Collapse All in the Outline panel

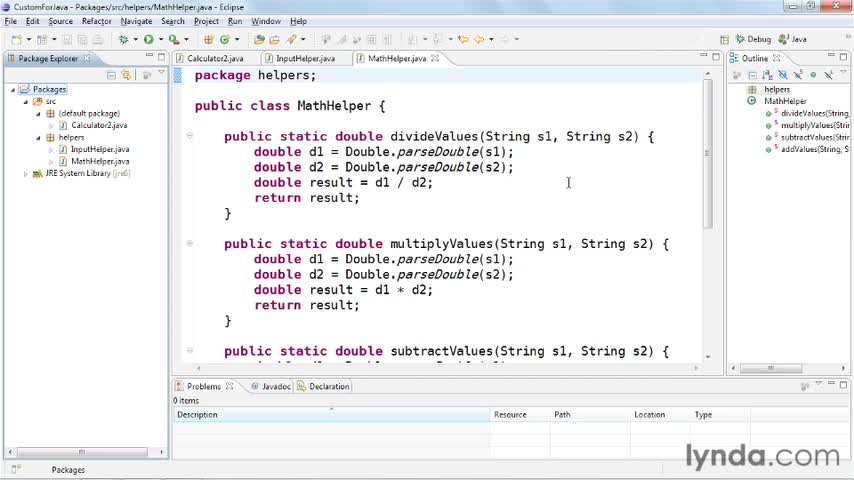point(752,75)
